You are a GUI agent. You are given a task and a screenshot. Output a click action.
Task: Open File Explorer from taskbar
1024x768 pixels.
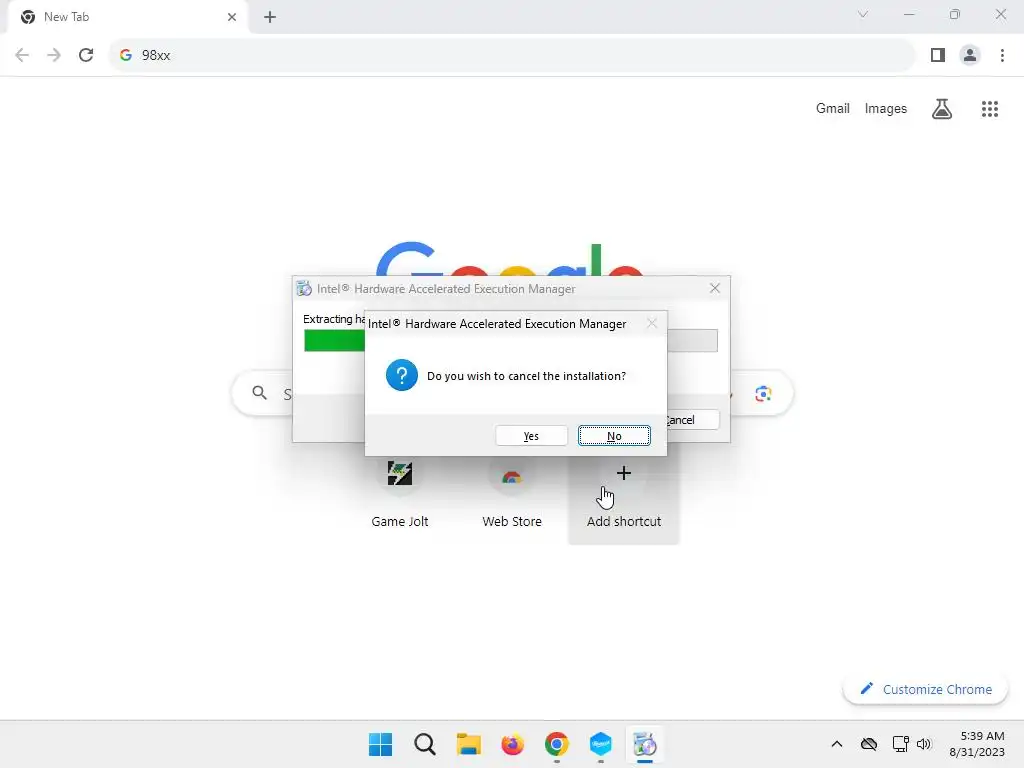click(468, 744)
